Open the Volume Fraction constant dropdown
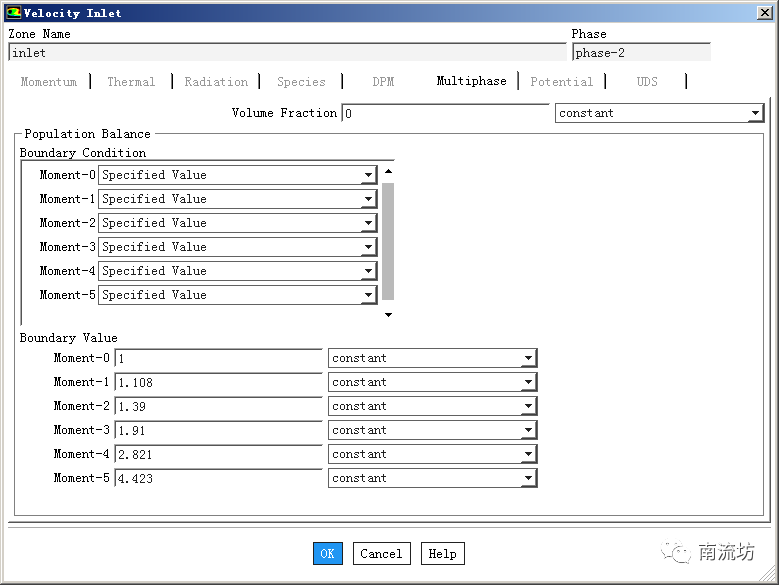This screenshot has height=585, width=779. pos(755,114)
